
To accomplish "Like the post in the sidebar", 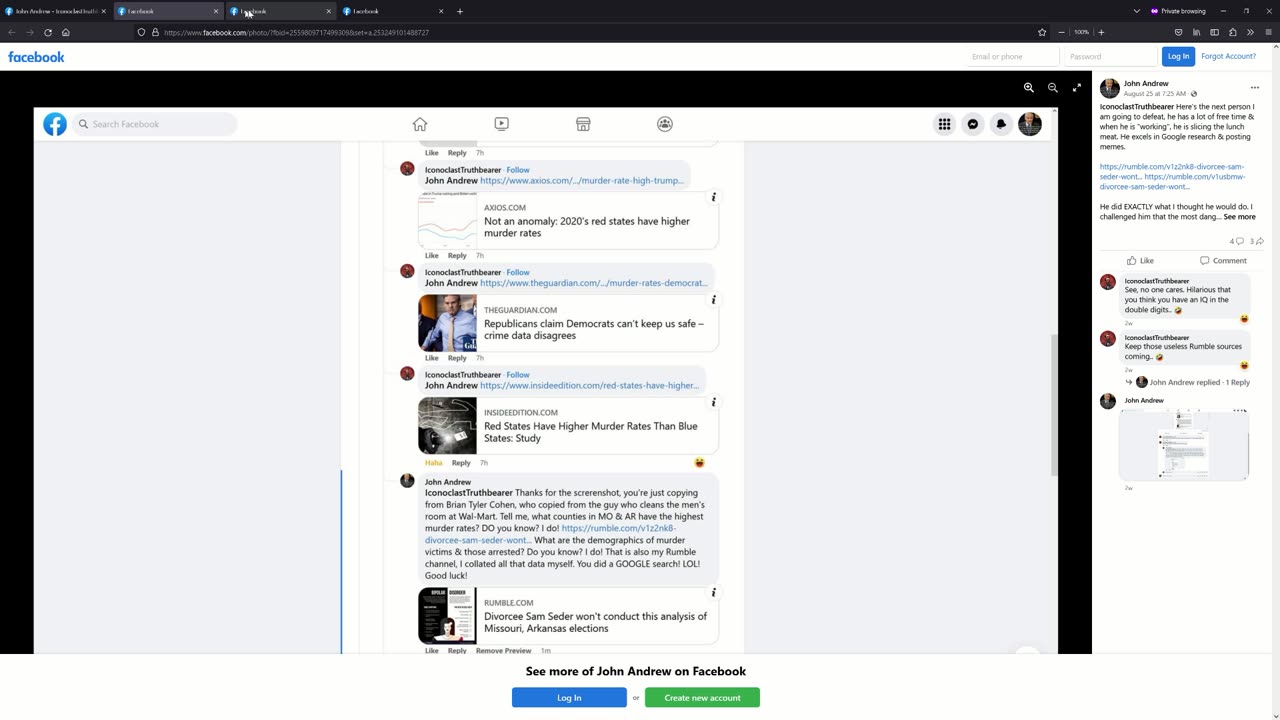I will coord(1140,261).
